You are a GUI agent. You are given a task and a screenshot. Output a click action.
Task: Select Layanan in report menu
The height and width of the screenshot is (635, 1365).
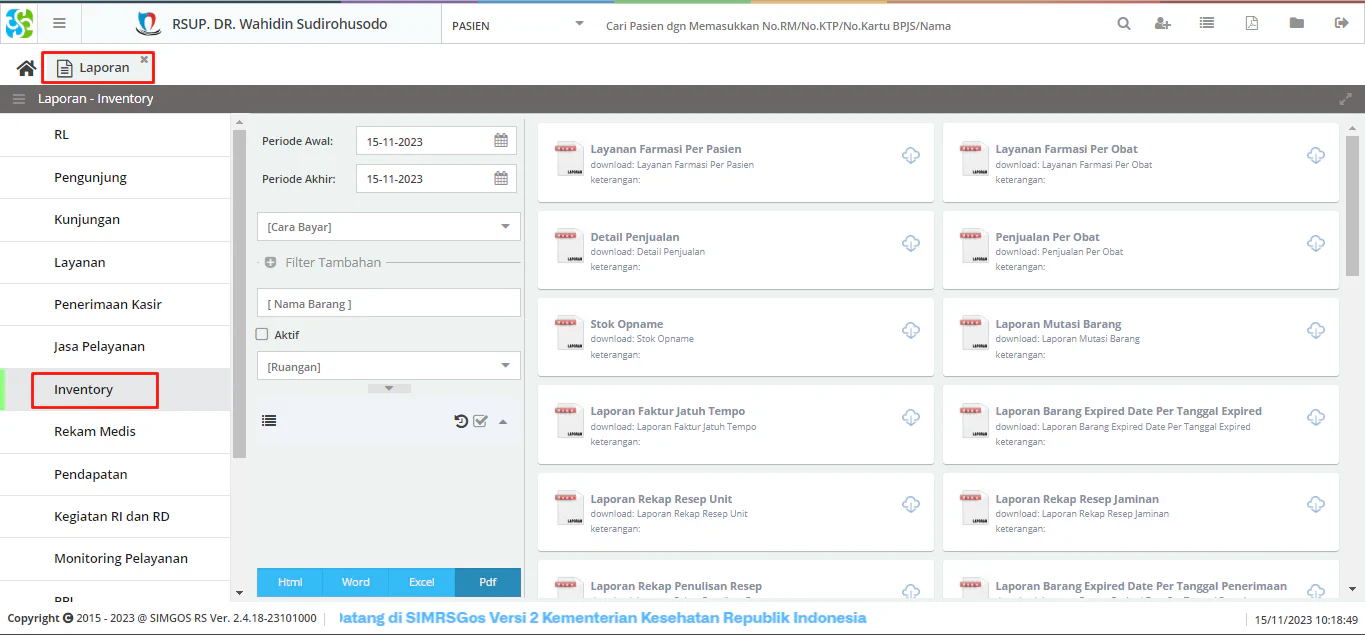coord(115,263)
